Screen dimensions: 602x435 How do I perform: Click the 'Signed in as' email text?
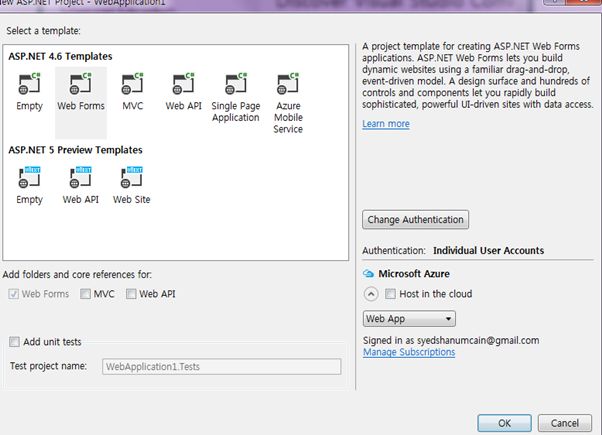point(451,341)
